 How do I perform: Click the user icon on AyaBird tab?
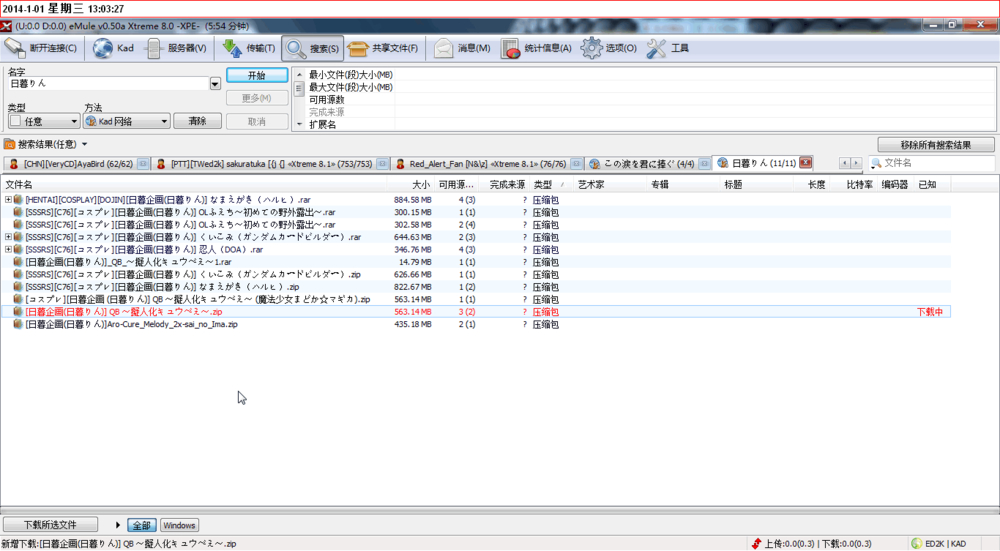click(14, 164)
